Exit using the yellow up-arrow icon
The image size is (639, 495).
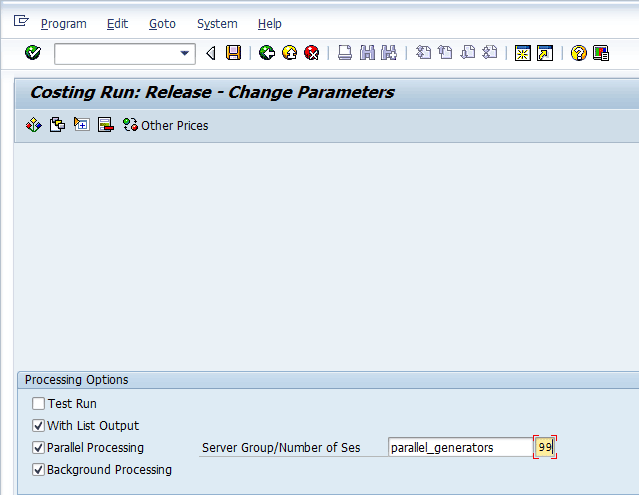290,53
